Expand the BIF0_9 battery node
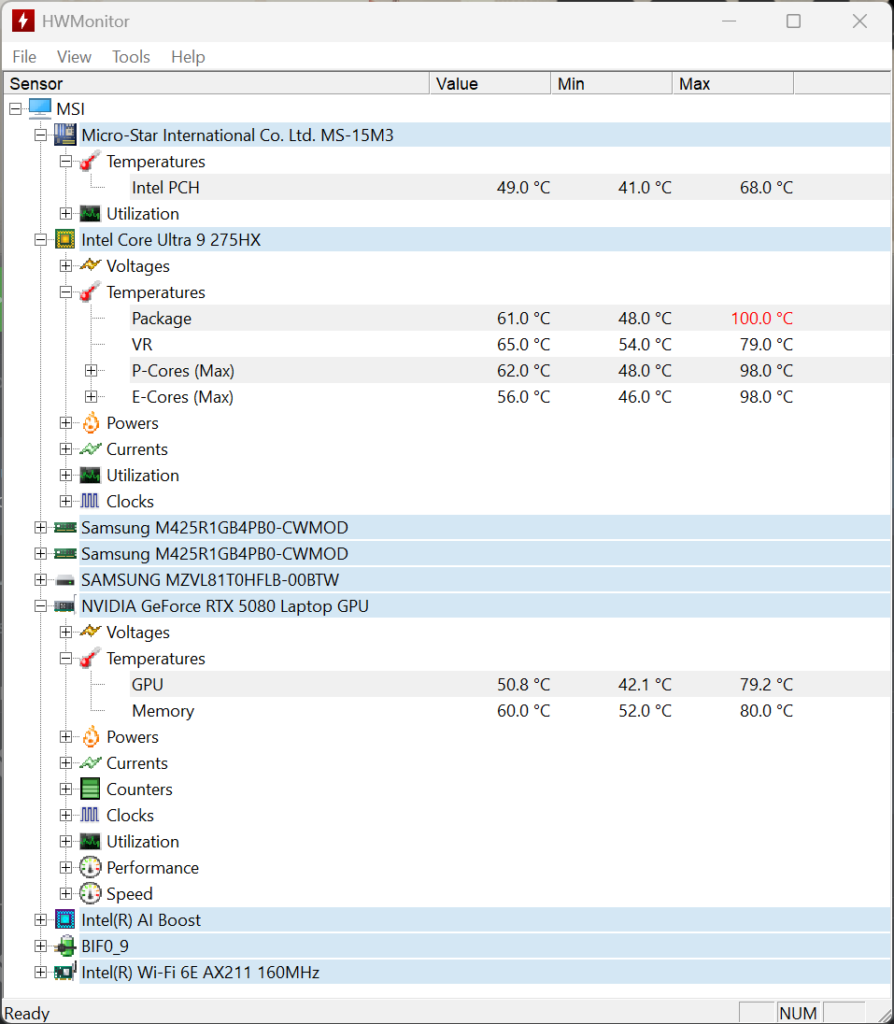This screenshot has height=1024, width=894. click(x=40, y=946)
